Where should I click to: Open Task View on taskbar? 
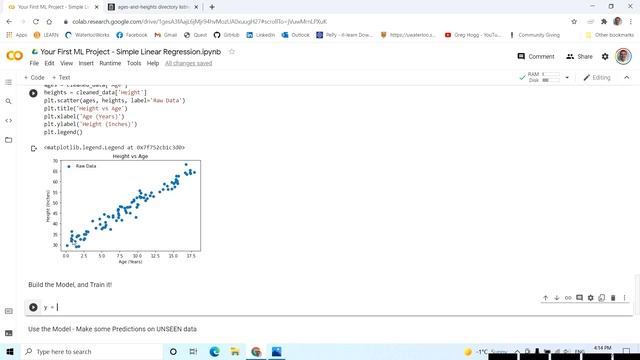pyautogui.click(x=193, y=351)
